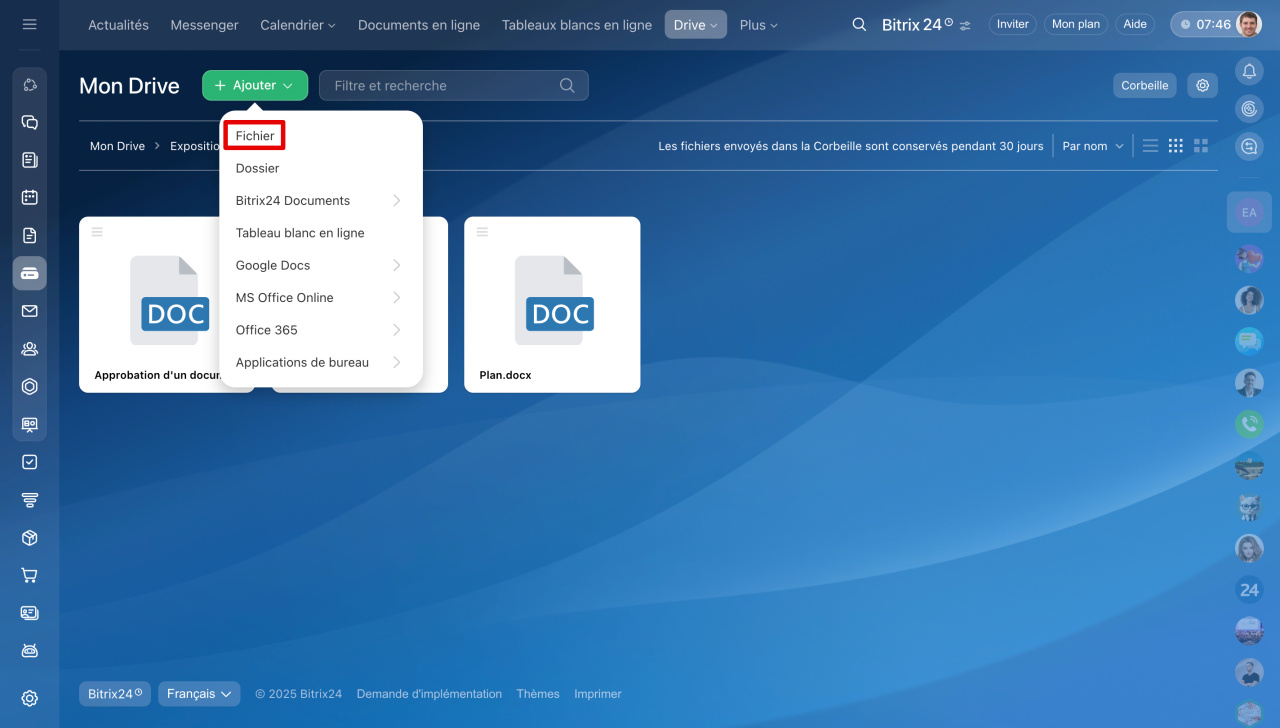Click the Inviter button
The height and width of the screenshot is (728, 1280).
(x=1012, y=25)
